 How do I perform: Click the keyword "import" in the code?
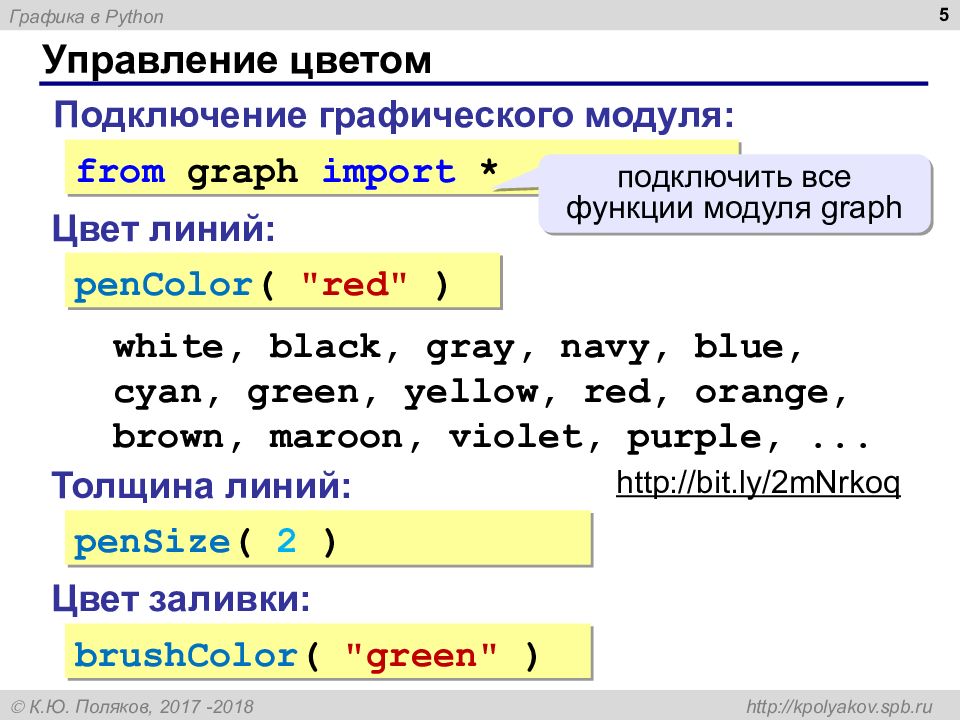[x=389, y=171]
